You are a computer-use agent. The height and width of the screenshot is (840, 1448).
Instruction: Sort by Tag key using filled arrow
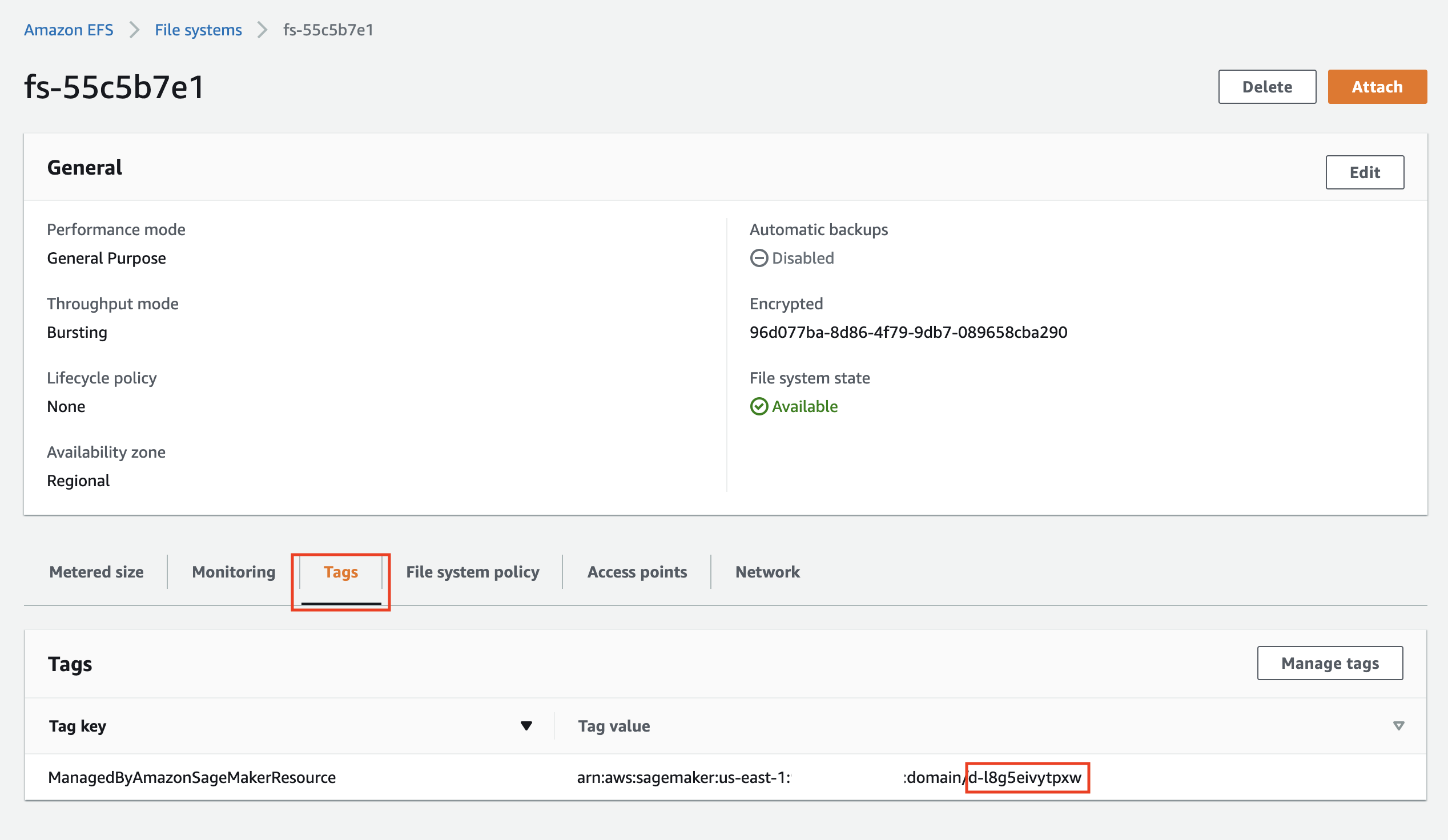click(x=526, y=726)
